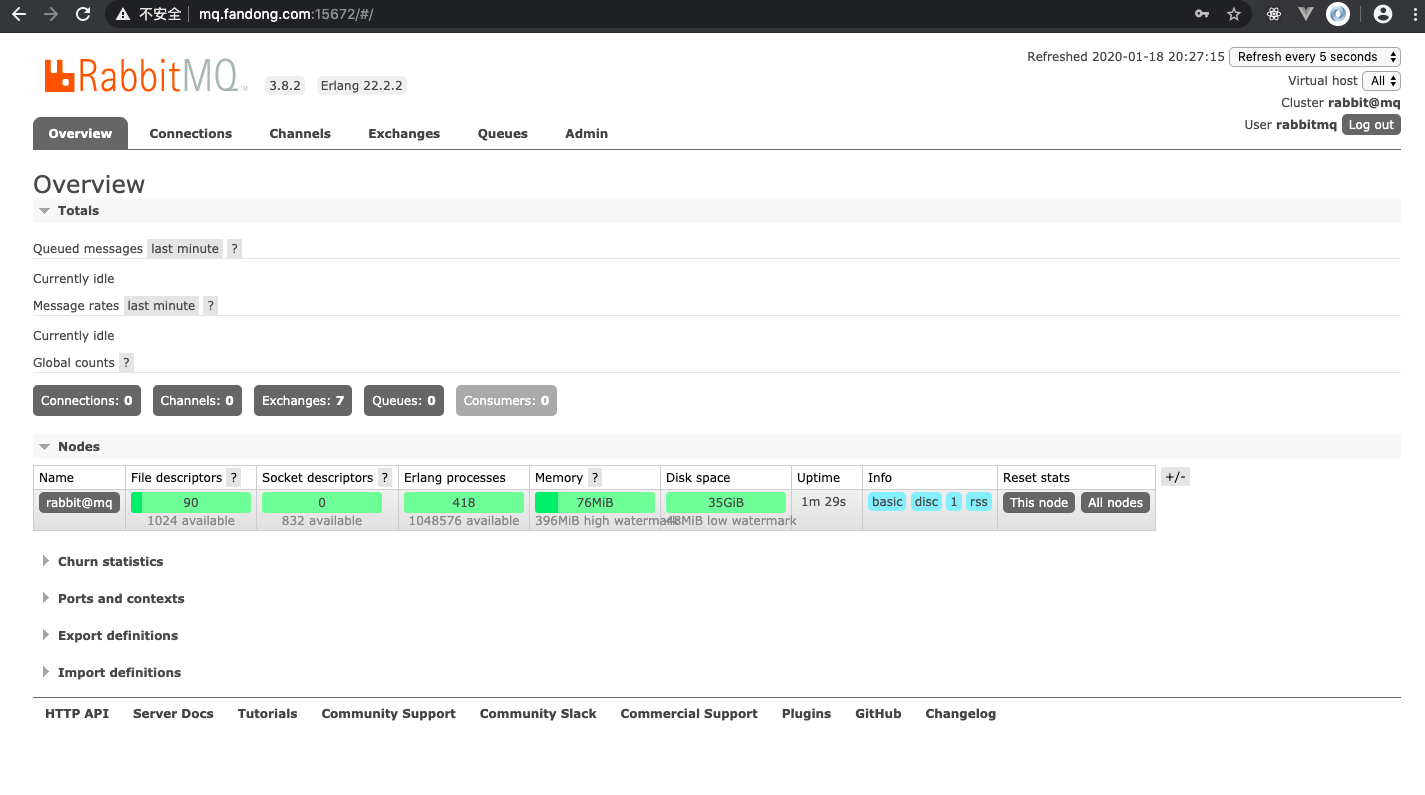The height and width of the screenshot is (795, 1425).
Task: Click the browser forward arrow
Action: [51, 14]
